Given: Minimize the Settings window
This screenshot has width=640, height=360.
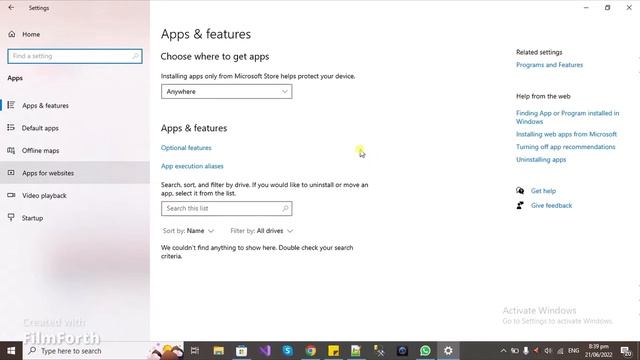Looking at the screenshot, I should pos(586,8).
